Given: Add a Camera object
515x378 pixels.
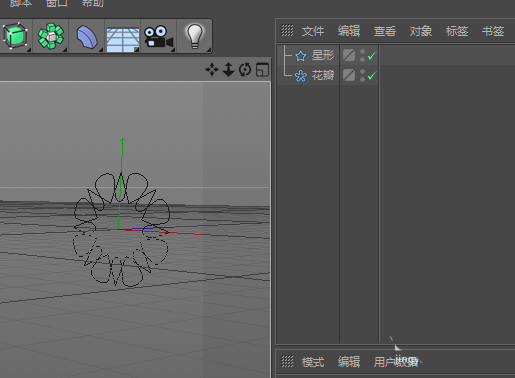Looking at the screenshot, I should pyautogui.click(x=158, y=37).
